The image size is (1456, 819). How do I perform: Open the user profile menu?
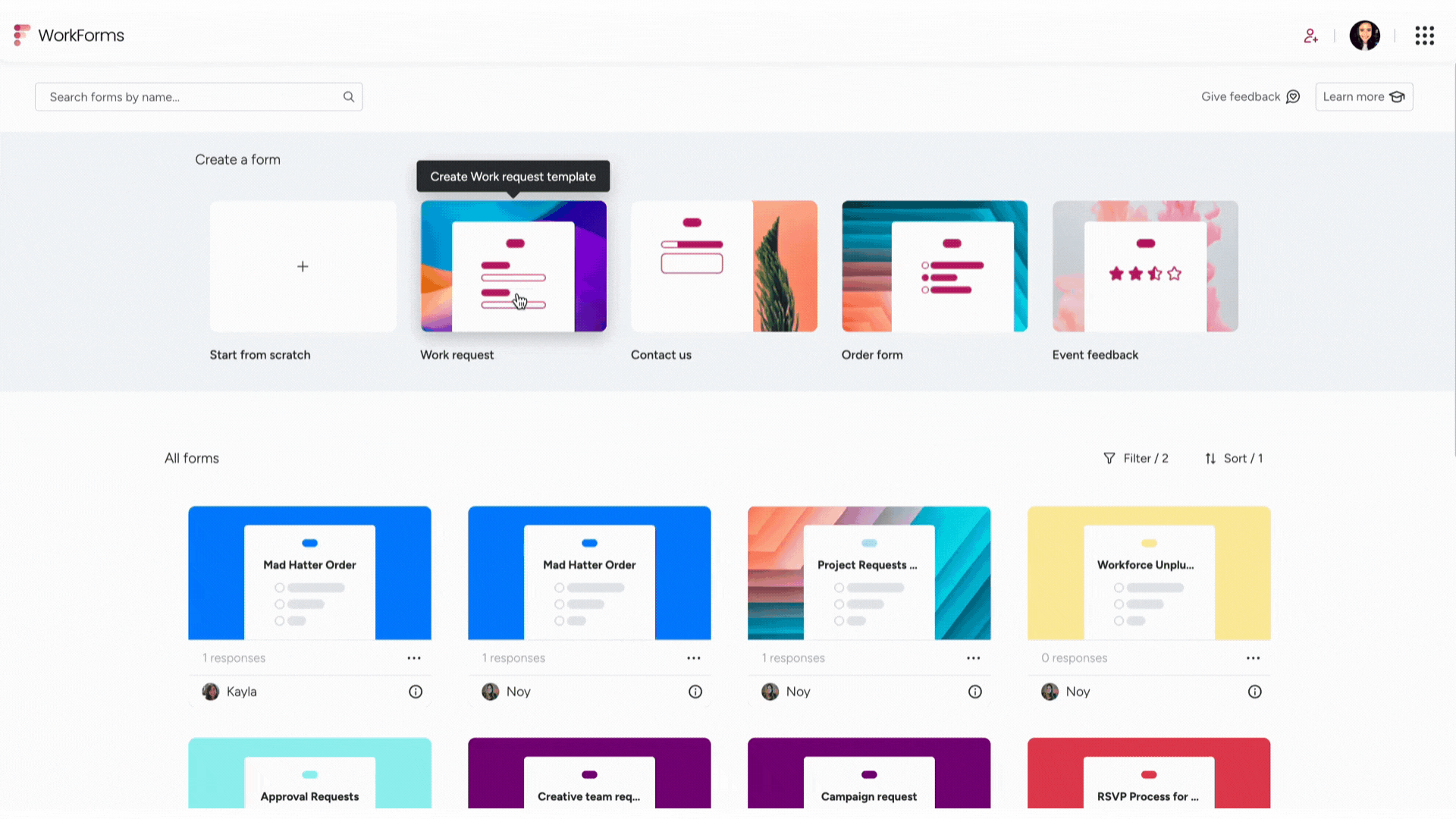point(1364,35)
